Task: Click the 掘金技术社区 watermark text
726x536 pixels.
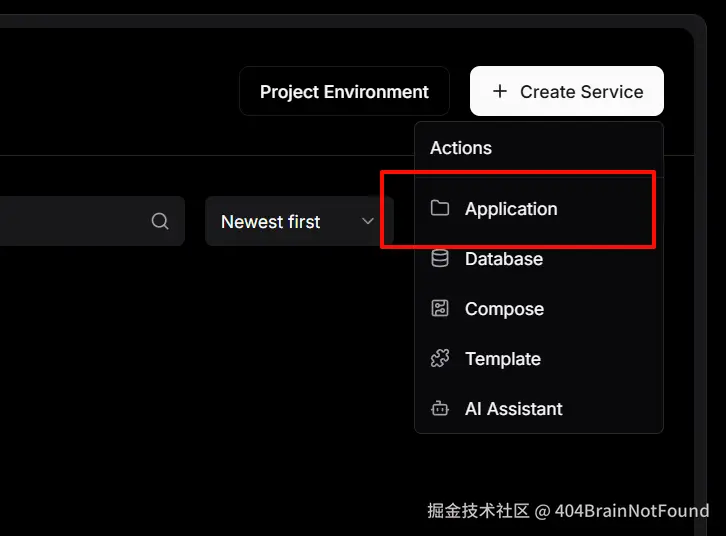Action: (x=478, y=511)
